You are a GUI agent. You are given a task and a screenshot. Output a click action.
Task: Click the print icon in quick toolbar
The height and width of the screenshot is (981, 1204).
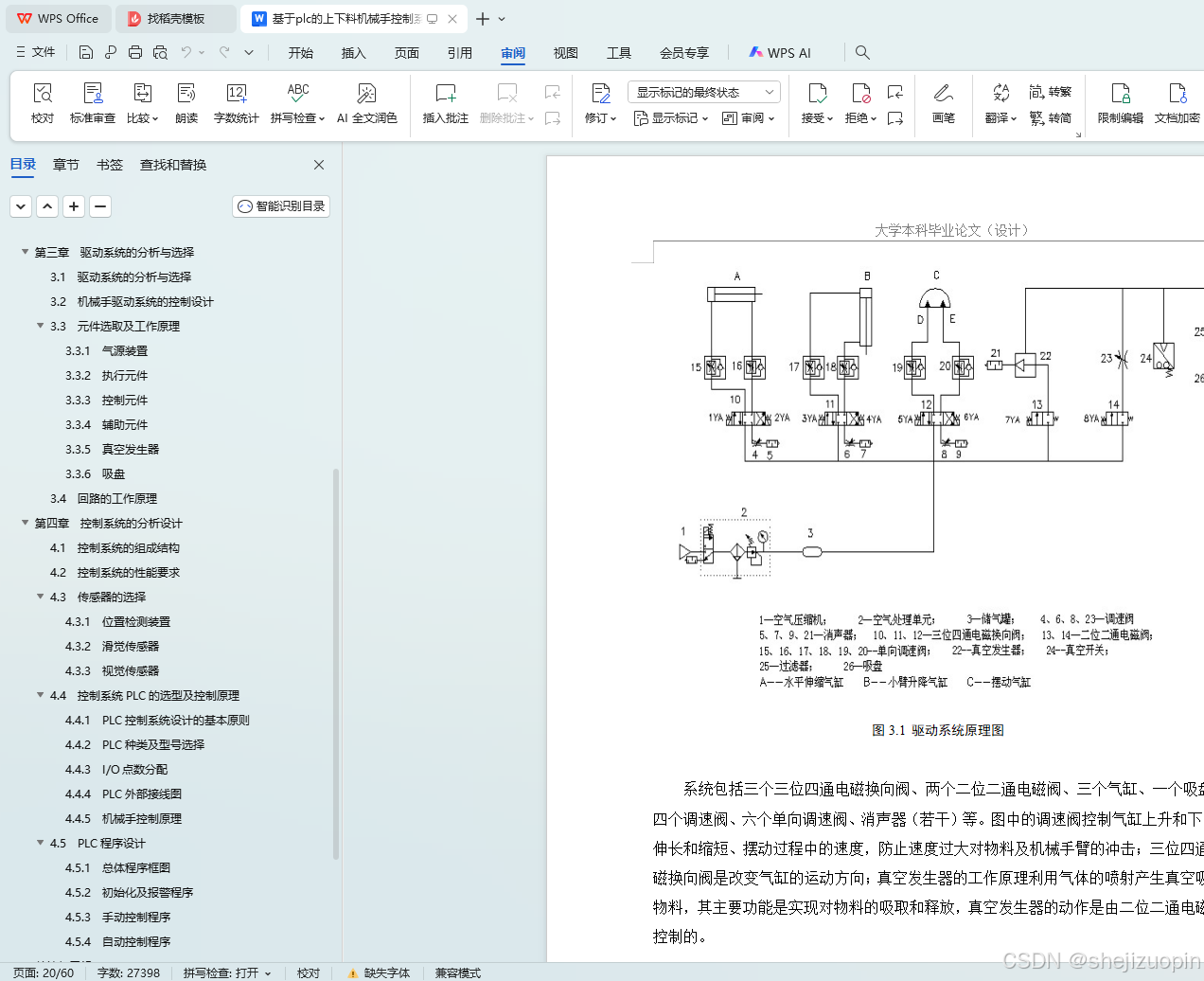pyautogui.click(x=135, y=52)
